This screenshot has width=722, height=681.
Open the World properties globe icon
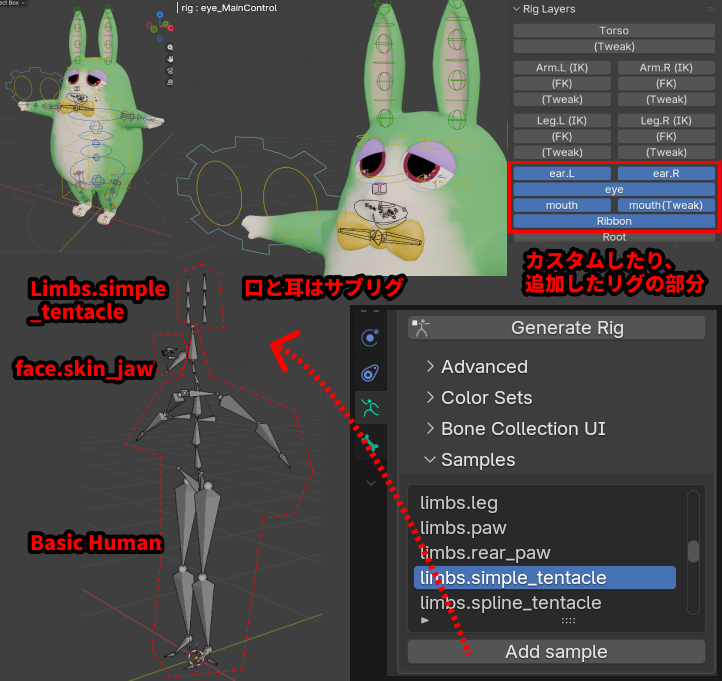(x=369, y=336)
